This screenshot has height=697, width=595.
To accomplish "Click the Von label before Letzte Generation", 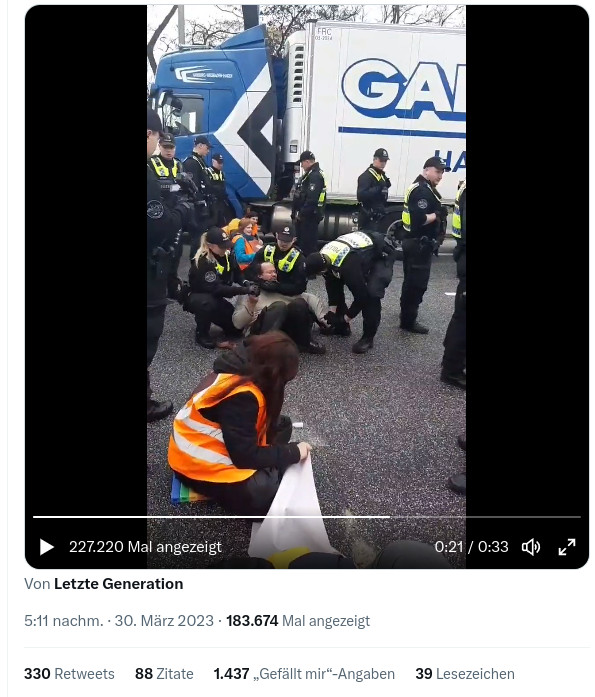I will tap(37, 584).
